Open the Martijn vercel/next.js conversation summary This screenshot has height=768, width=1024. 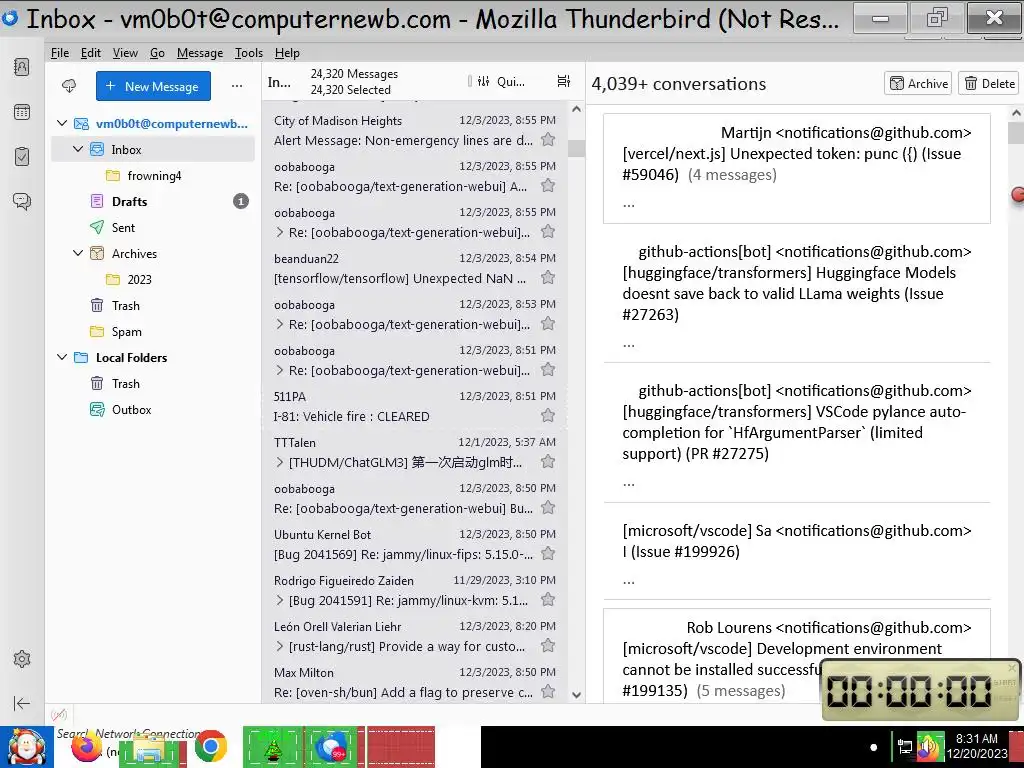coord(797,168)
